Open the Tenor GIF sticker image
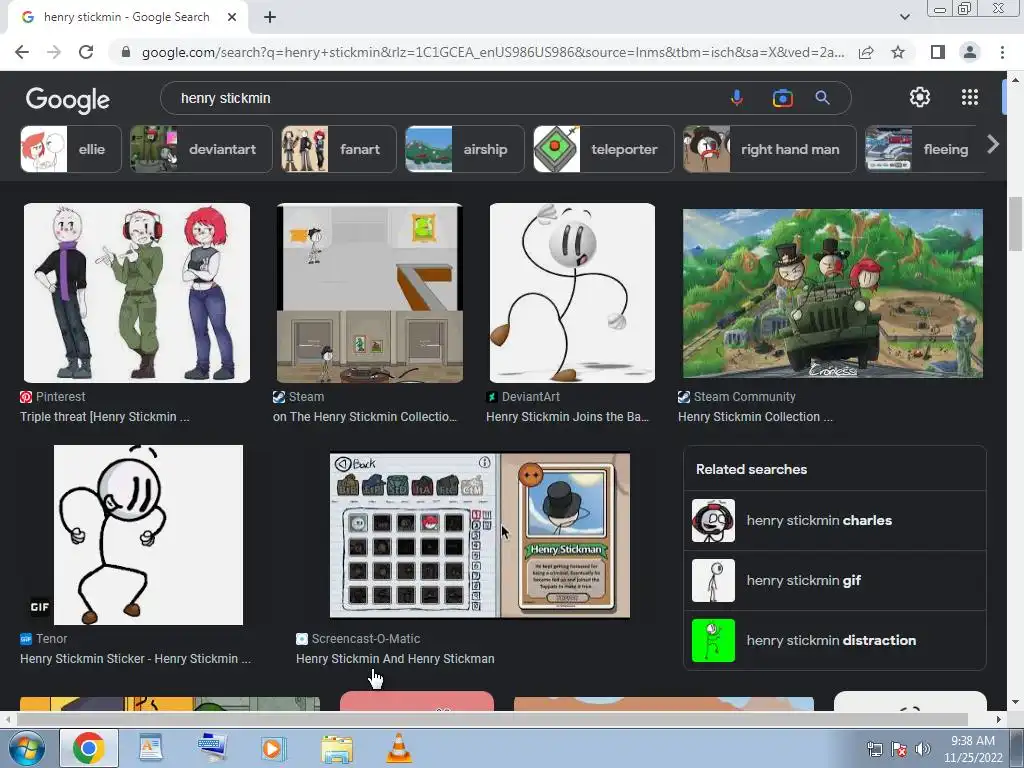This screenshot has height=768, width=1024. [148, 535]
